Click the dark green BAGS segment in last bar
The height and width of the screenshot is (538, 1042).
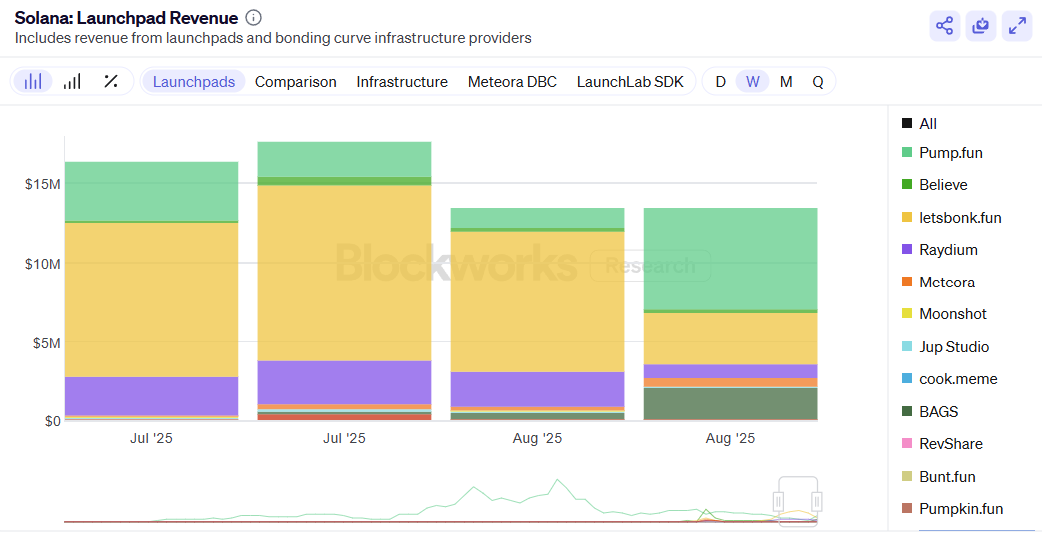pos(730,403)
